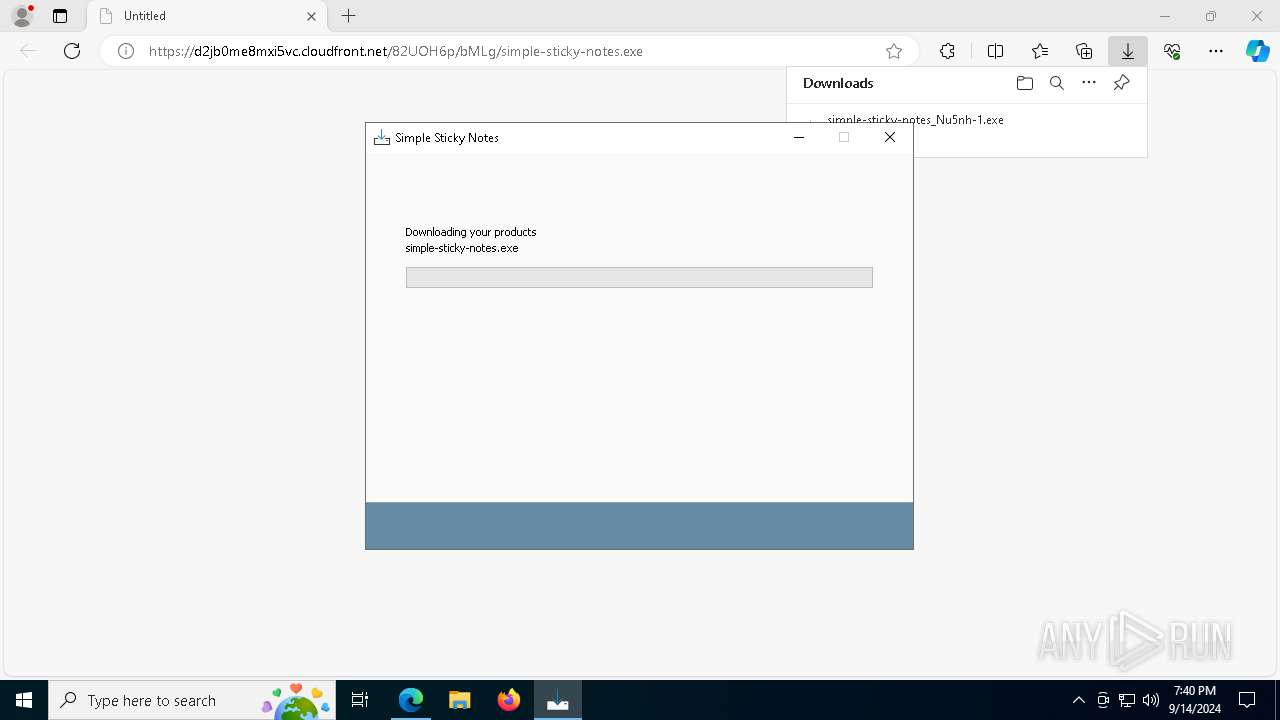Click the installer download progress bar
Viewport: 1280px width, 720px height.
(639, 277)
